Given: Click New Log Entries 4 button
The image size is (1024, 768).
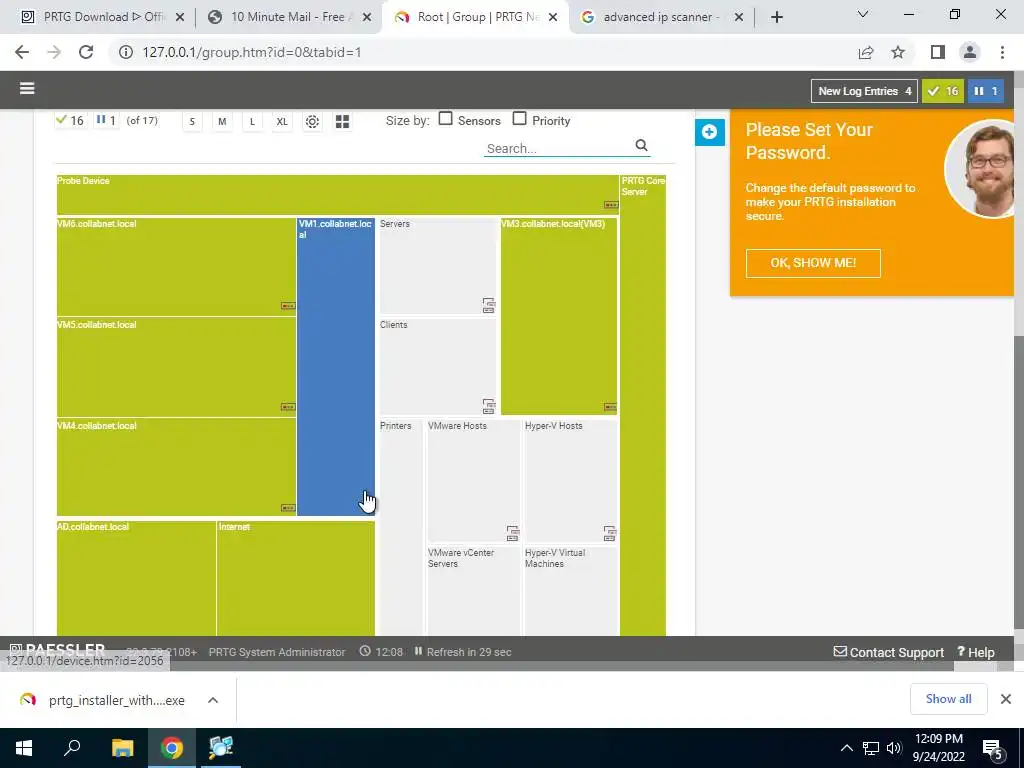Looking at the screenshot, I should [864, 91].
